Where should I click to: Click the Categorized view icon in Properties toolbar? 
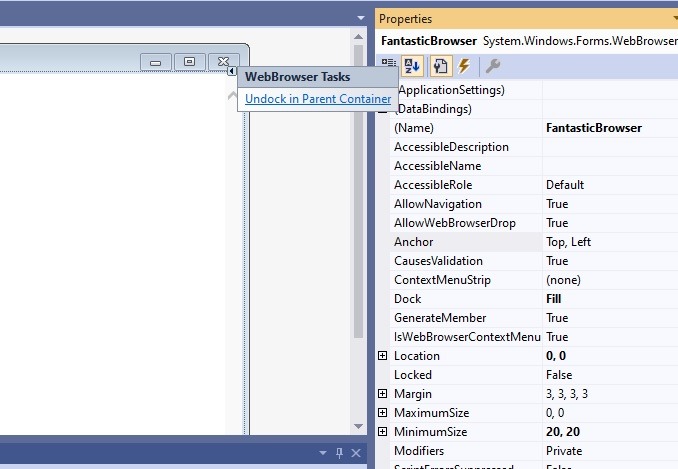(x=389, y=64)
